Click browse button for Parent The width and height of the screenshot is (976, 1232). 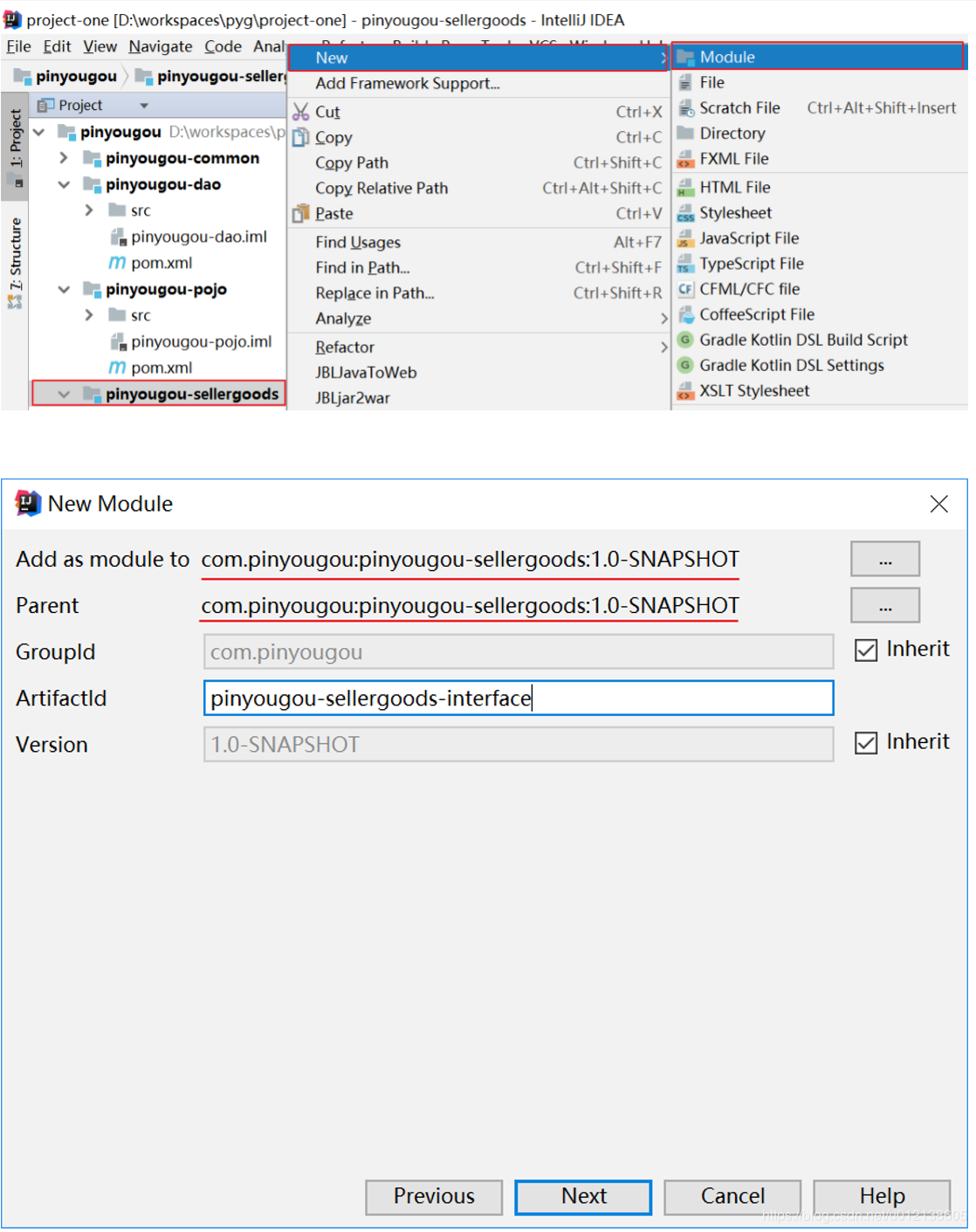pyautogui.click(x=884, y=605)
